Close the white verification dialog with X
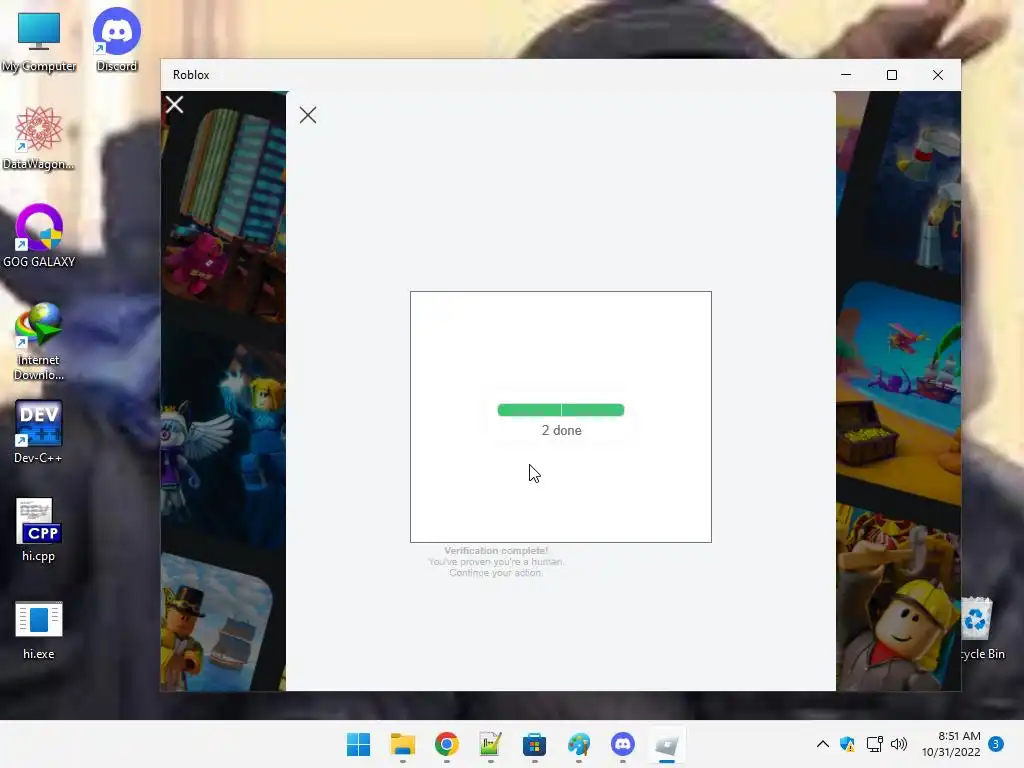The image size is (1024, 768). (x=308, y=116)
